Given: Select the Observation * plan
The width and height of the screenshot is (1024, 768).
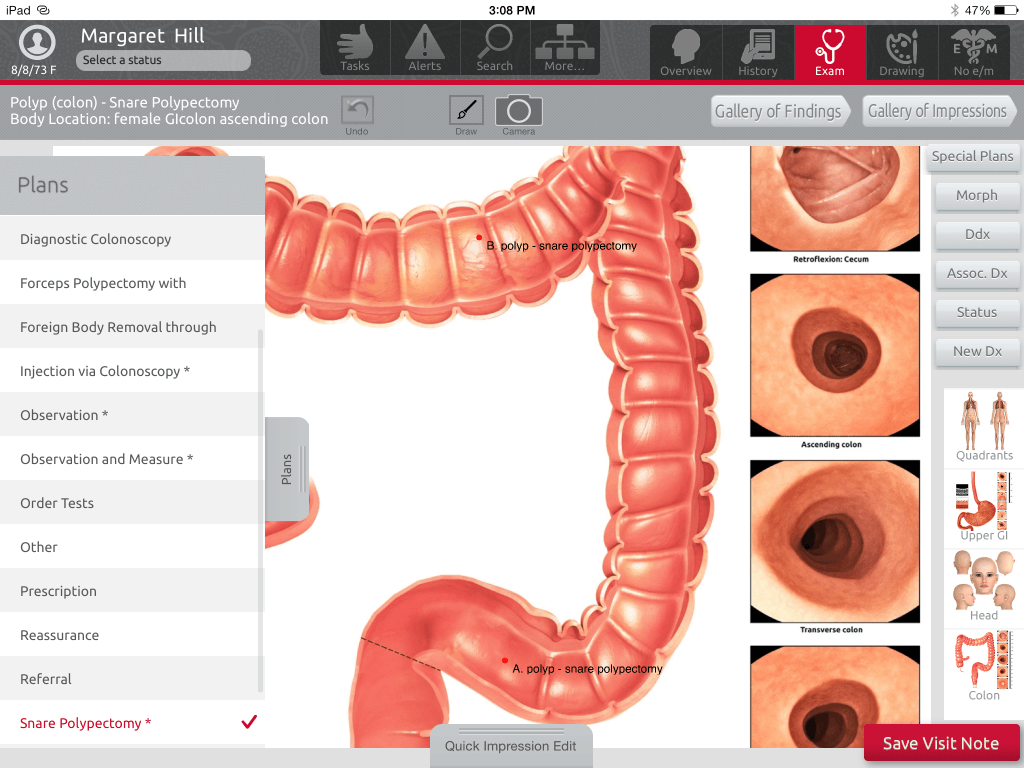Looking at the screenshot, I should [133, 415].
